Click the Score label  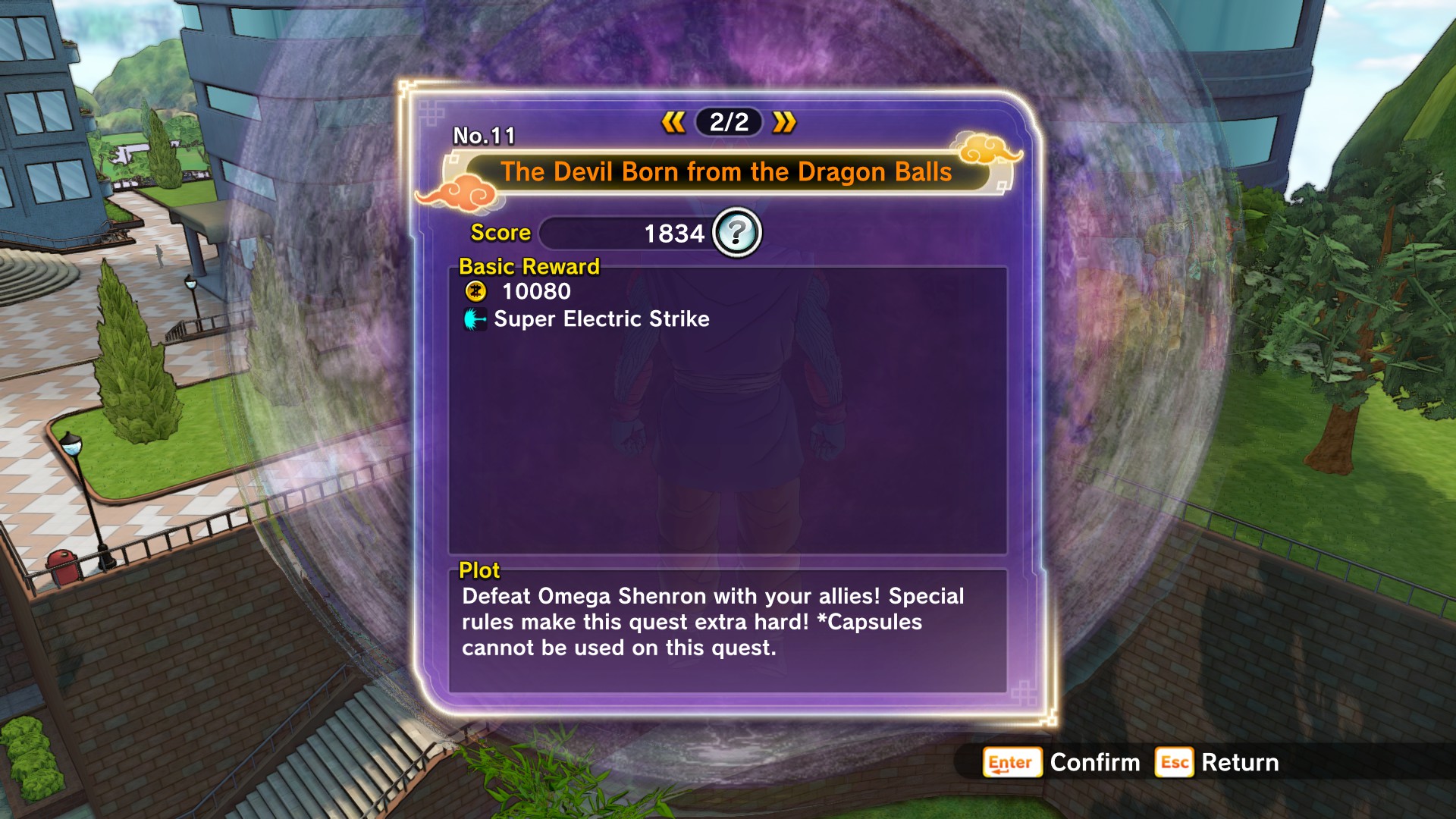click(500, 233)
